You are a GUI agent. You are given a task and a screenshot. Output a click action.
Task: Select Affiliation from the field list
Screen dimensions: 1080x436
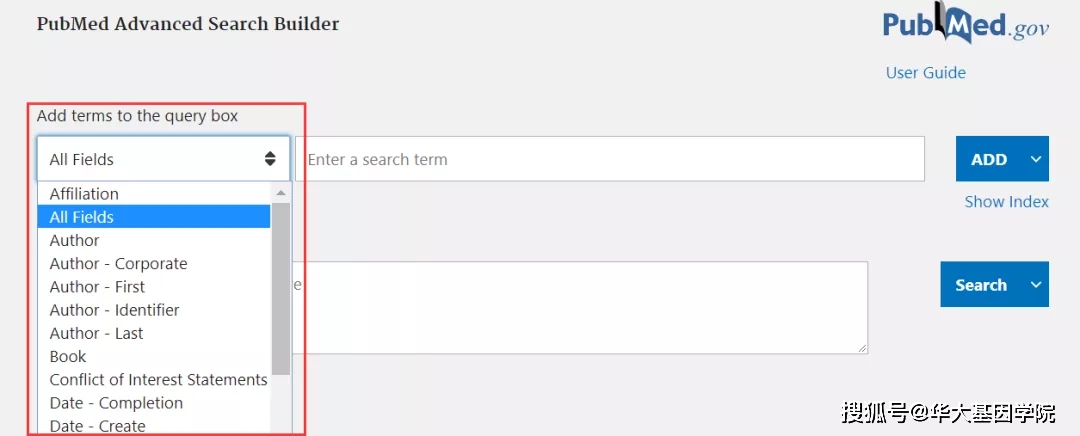pyautogui.click(x=85, y=194)
